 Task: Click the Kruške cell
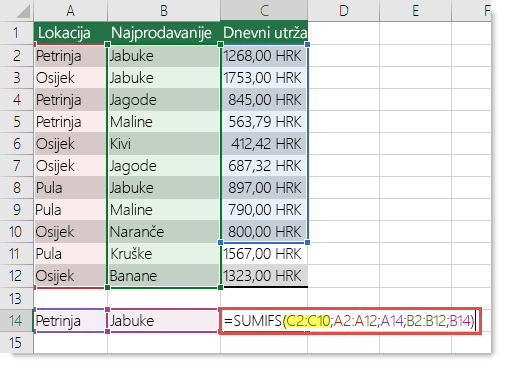(x=164, y=254)
